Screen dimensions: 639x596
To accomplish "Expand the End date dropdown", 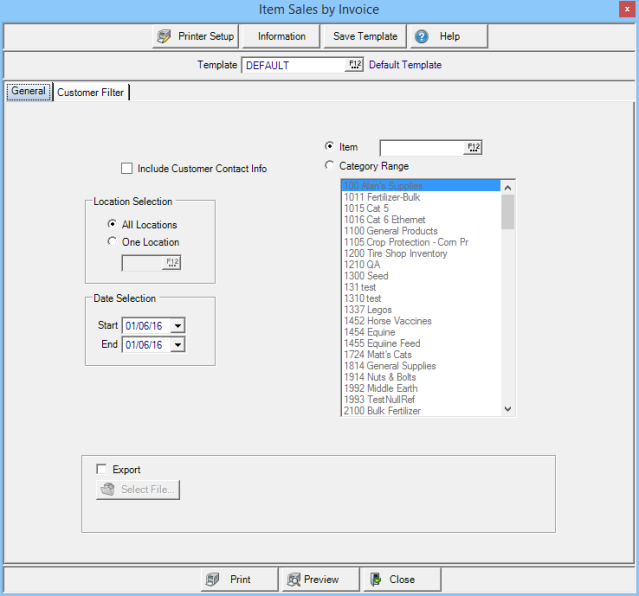I will (178, 345).
